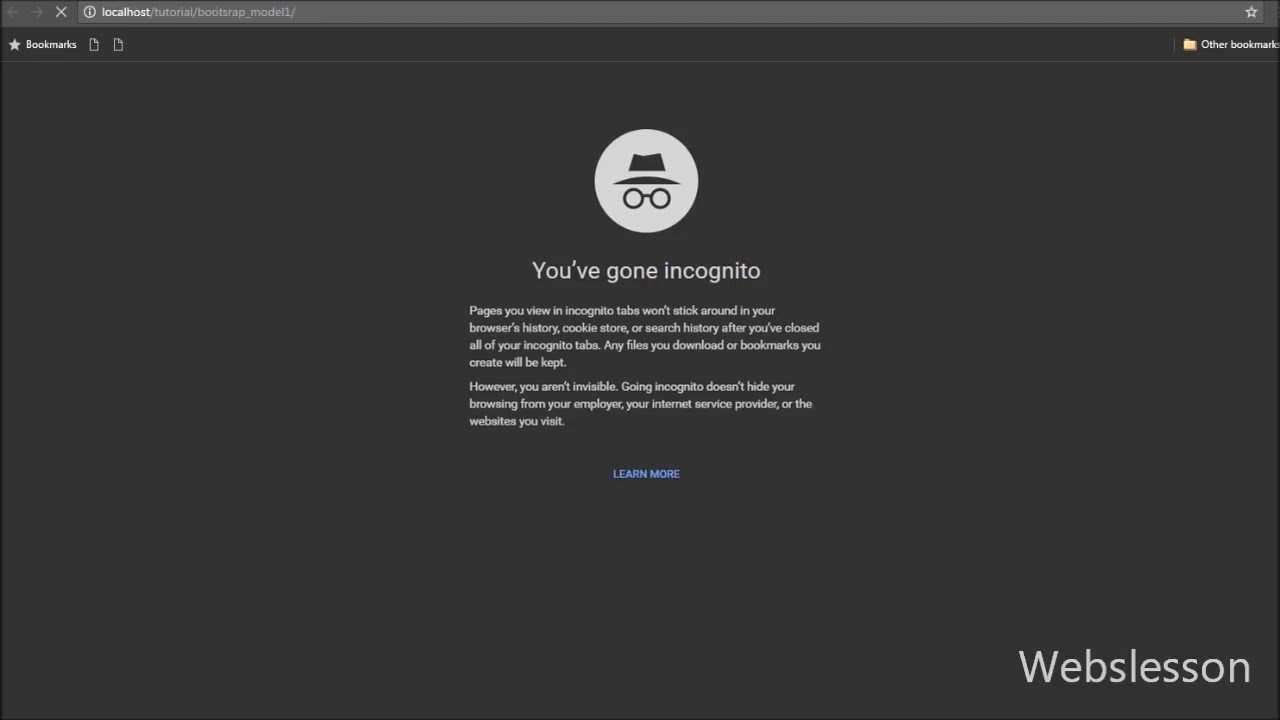Bookmark this page with the star icon
Viewport: 1280px width, 720px height.
[1251, 12]
